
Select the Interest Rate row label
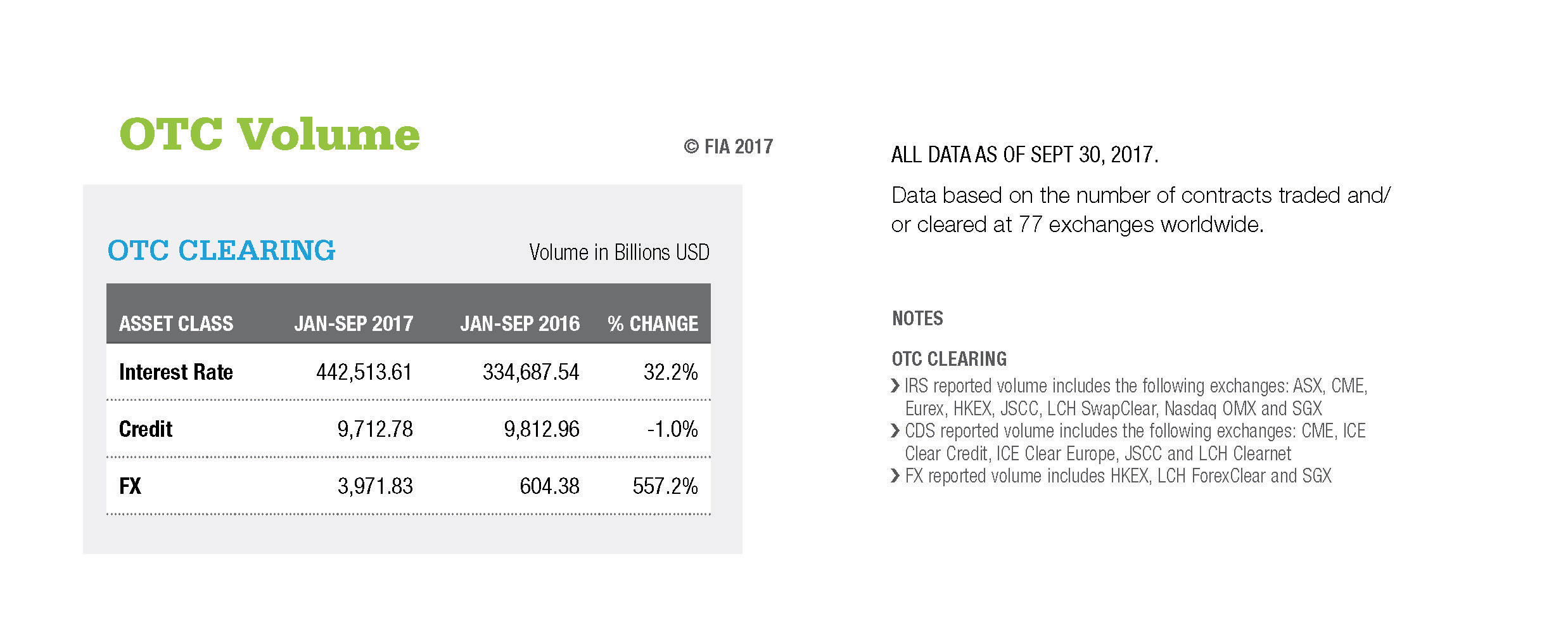176,372
